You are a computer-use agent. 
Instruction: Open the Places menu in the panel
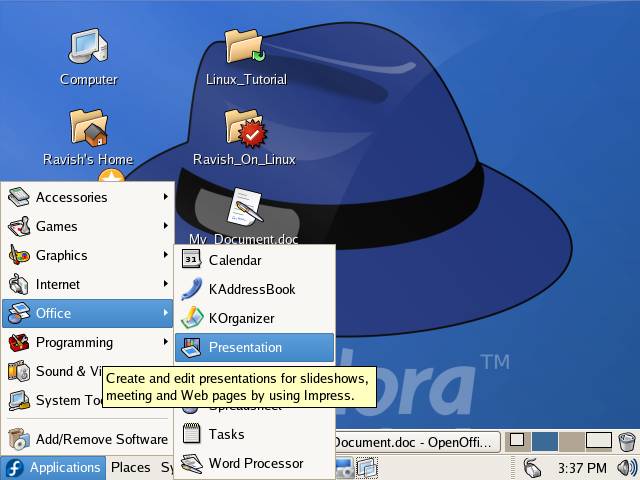(x=130, y=467)
